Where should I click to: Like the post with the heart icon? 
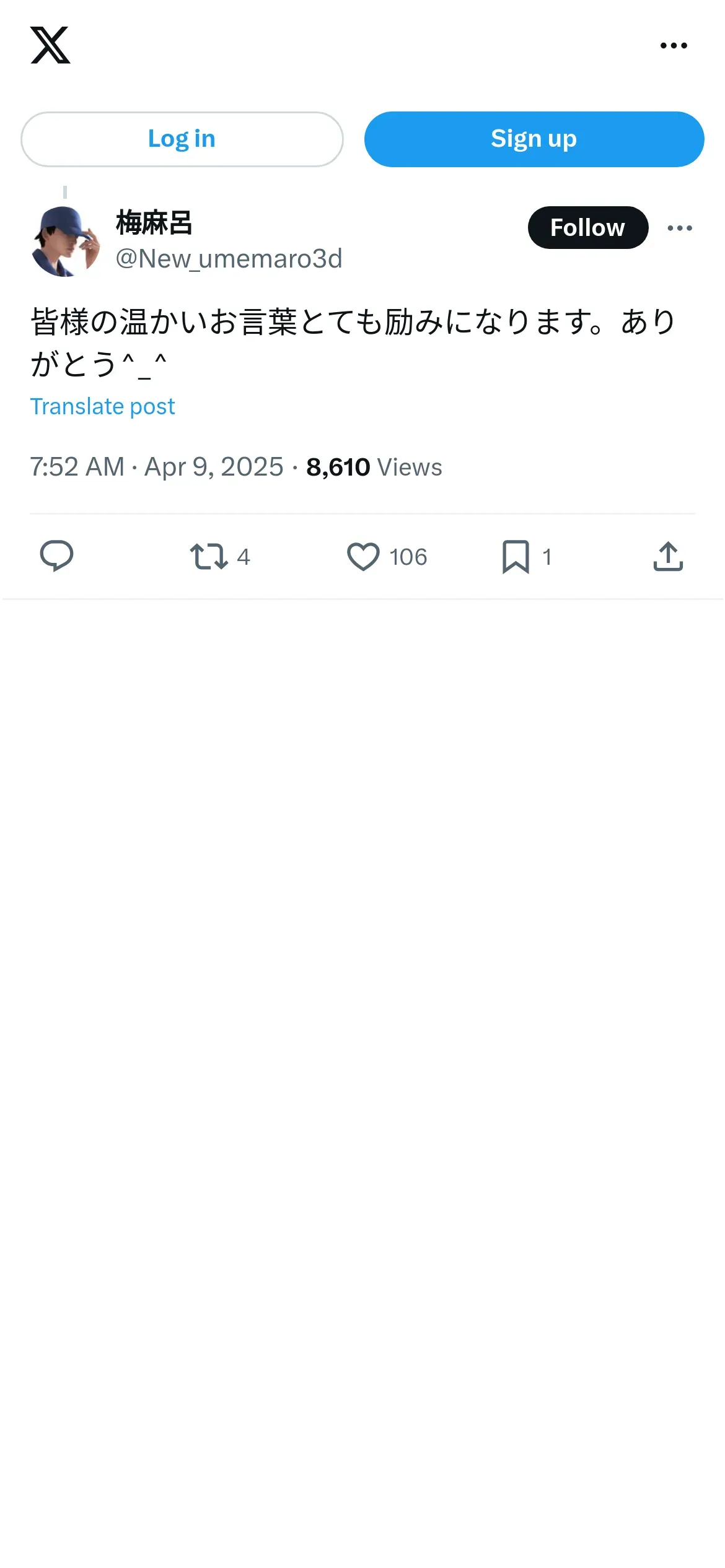coord(363,556)
